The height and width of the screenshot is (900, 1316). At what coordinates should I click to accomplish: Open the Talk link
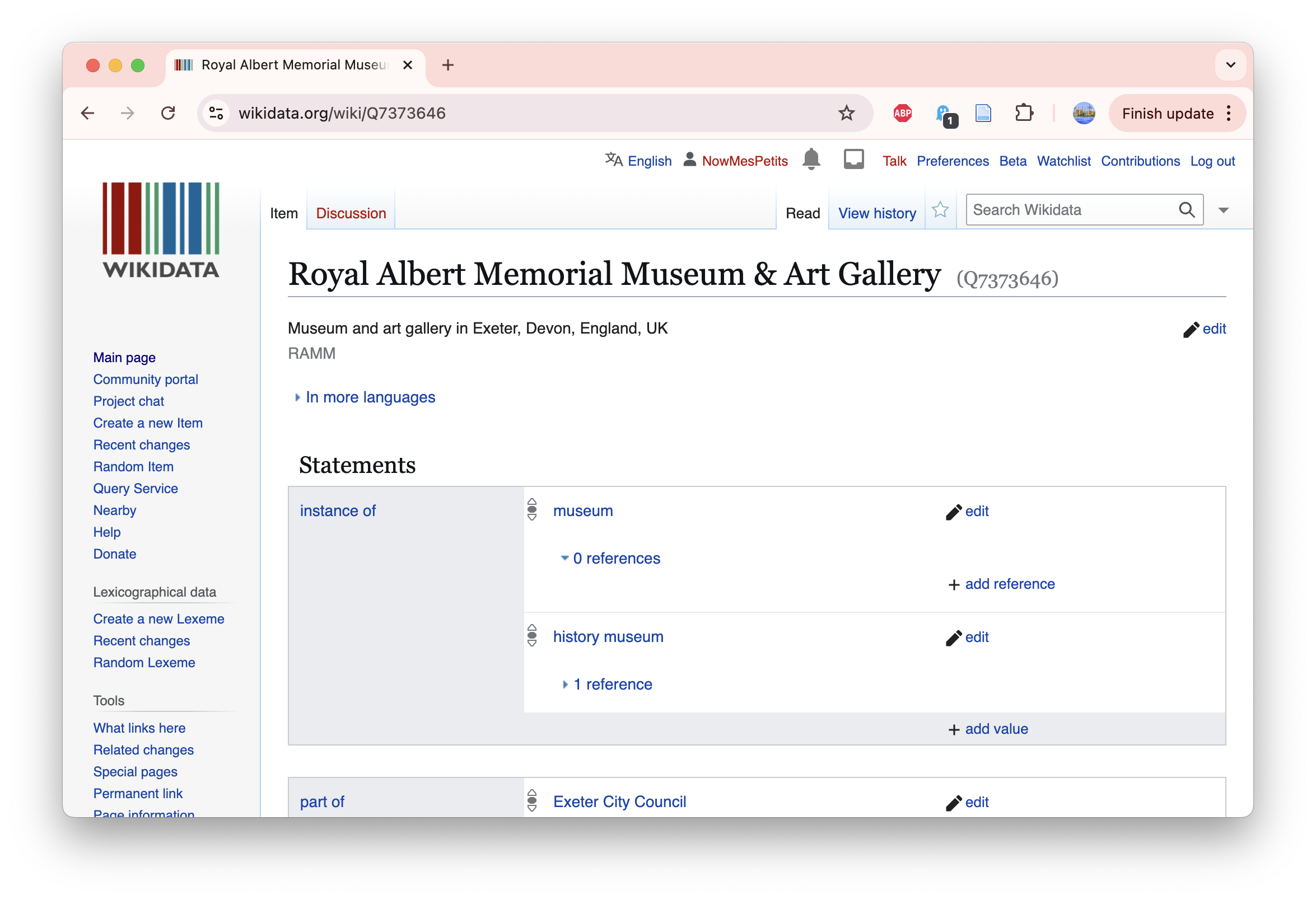(x=894, y=161)
